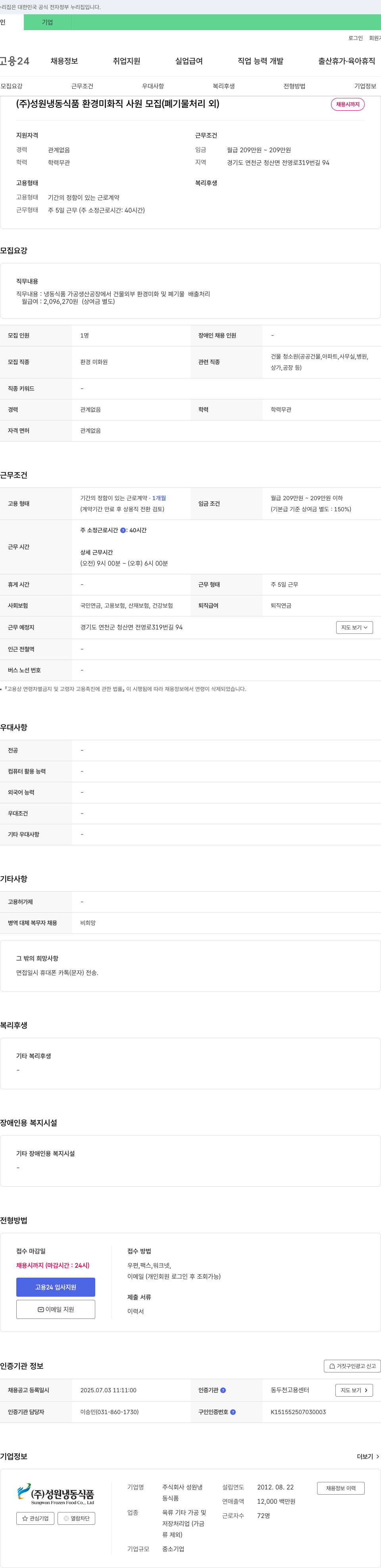Click 동두천고용센터 agency name
The width and height of the screenshot is (381, 1568).
(290, 1390)
